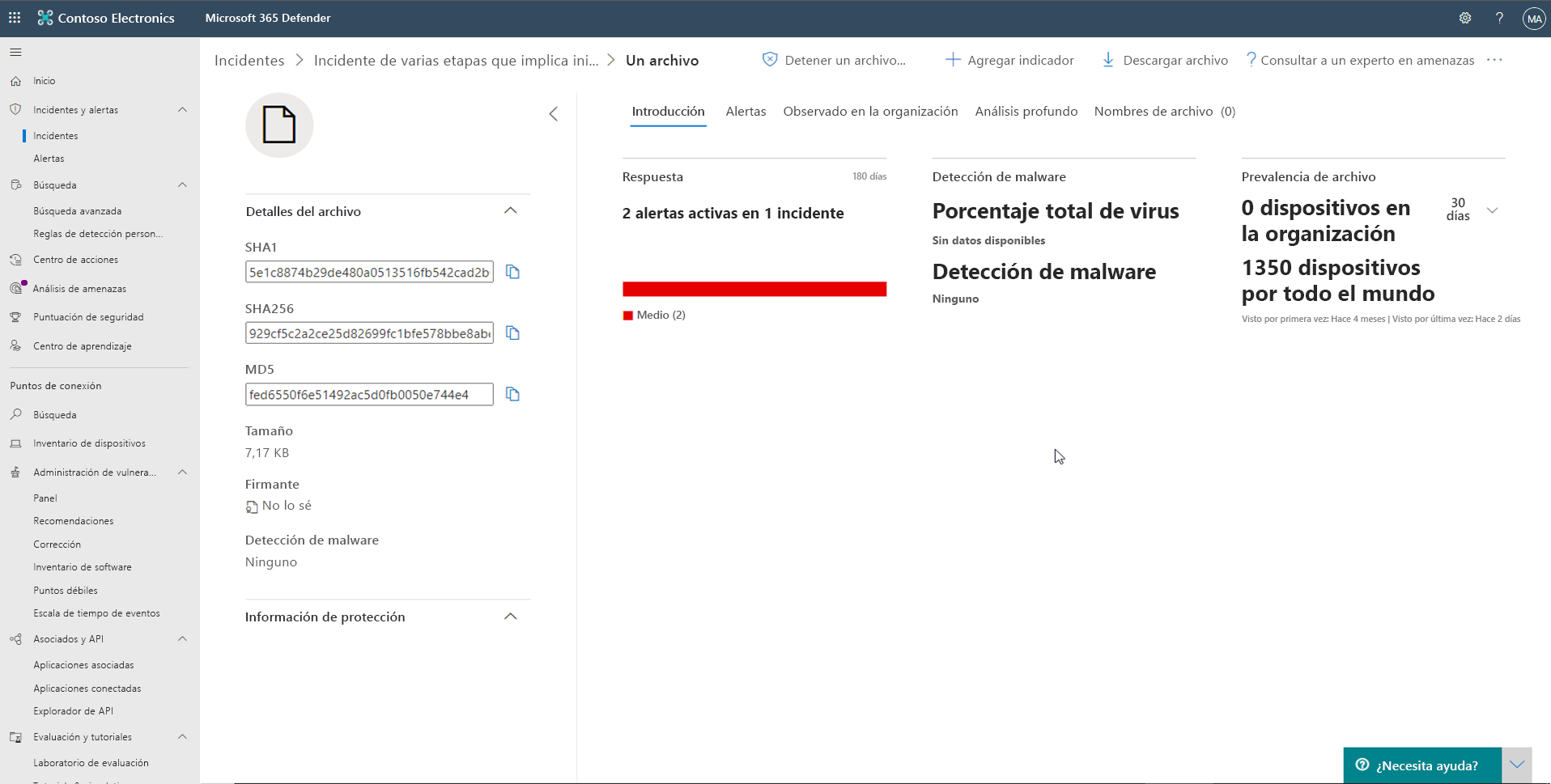
Task: Open the Nombres de archivo (0) tab
Action: click(x=1165, y=112)
